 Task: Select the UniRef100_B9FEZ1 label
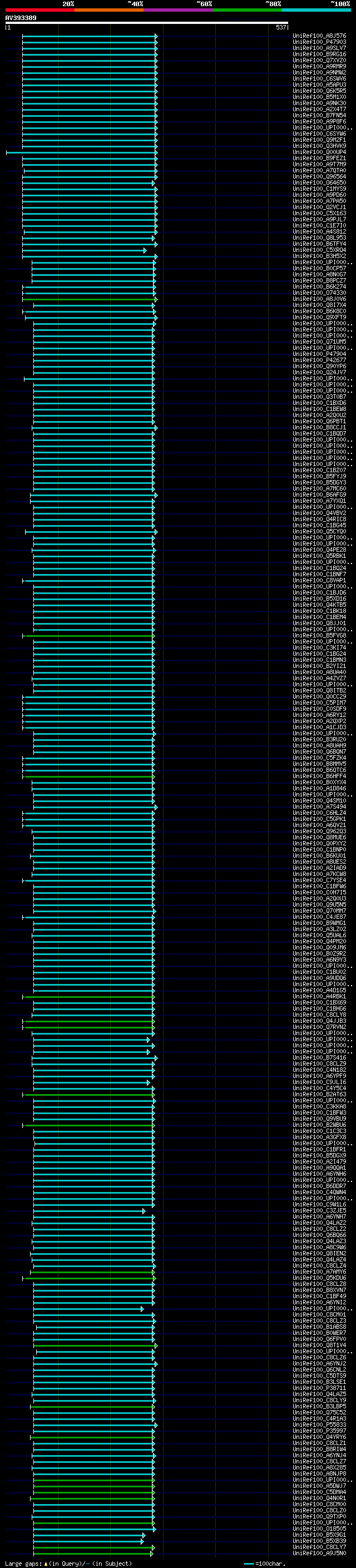(319, 159)
